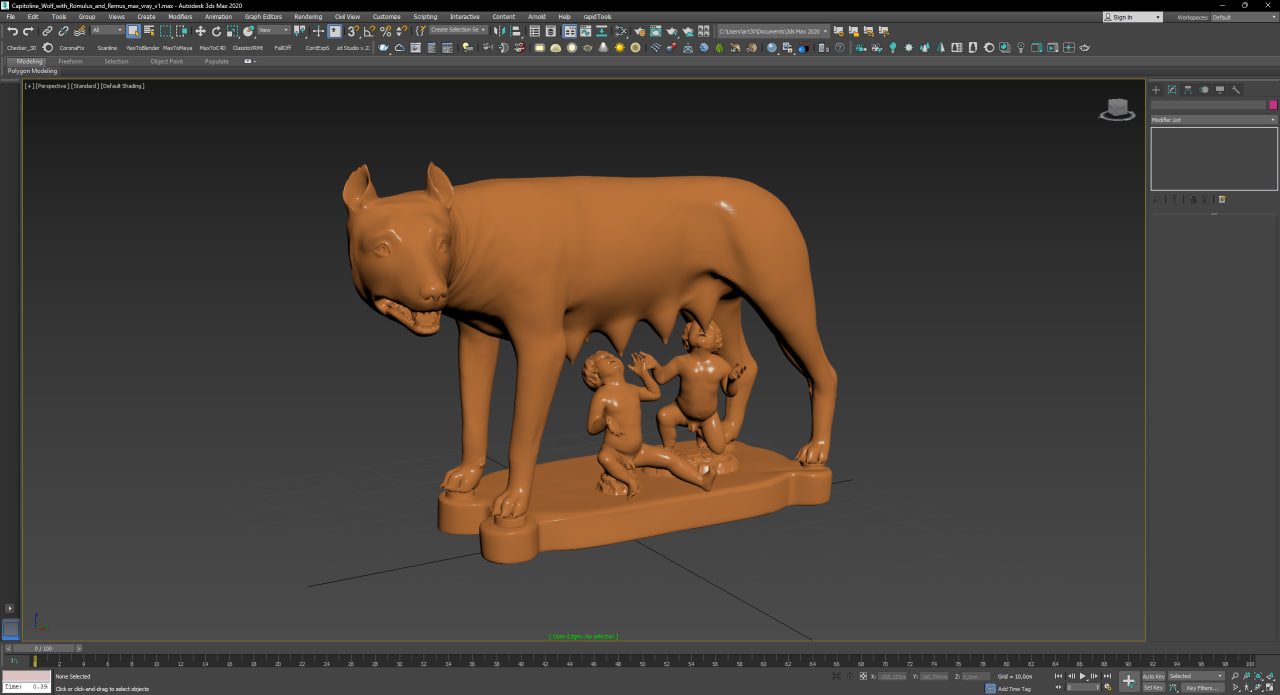The height and width of the screenshot is (695, 1280).
Task: Activate the Select and Move tool
Action: (200, 31)
